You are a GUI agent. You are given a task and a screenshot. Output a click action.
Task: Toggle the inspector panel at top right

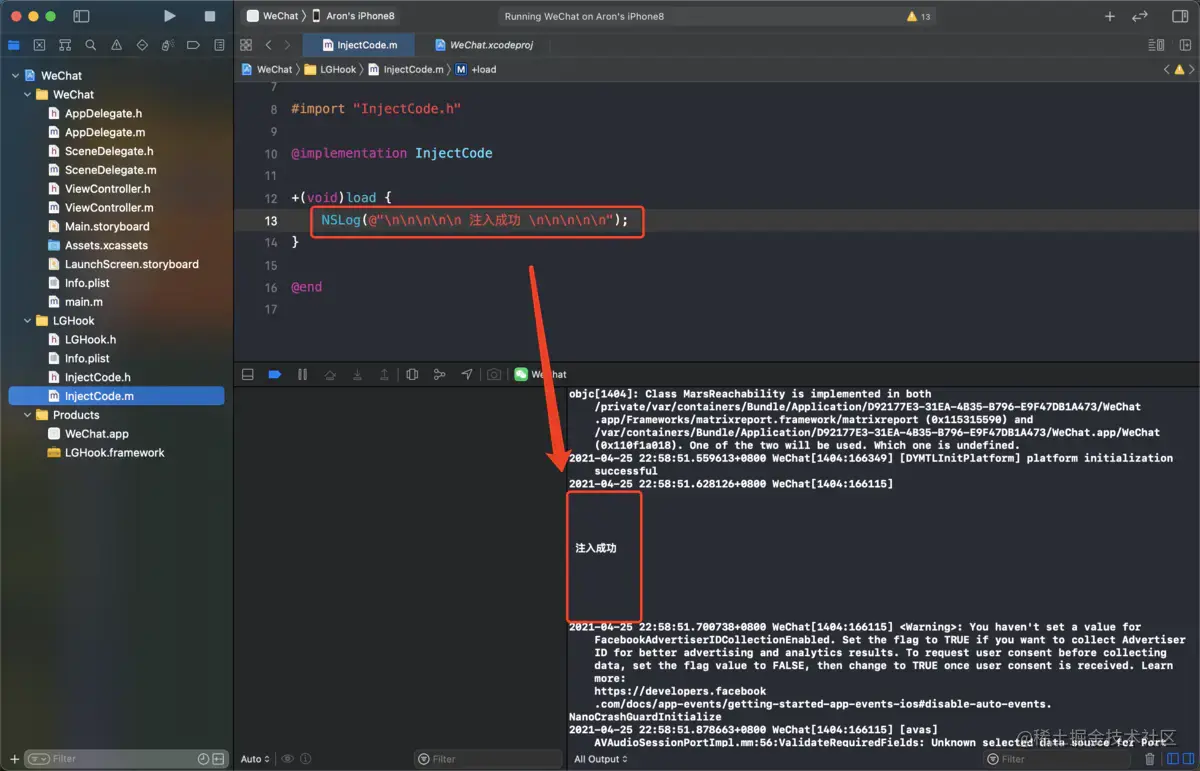[x=1179, y=16]
